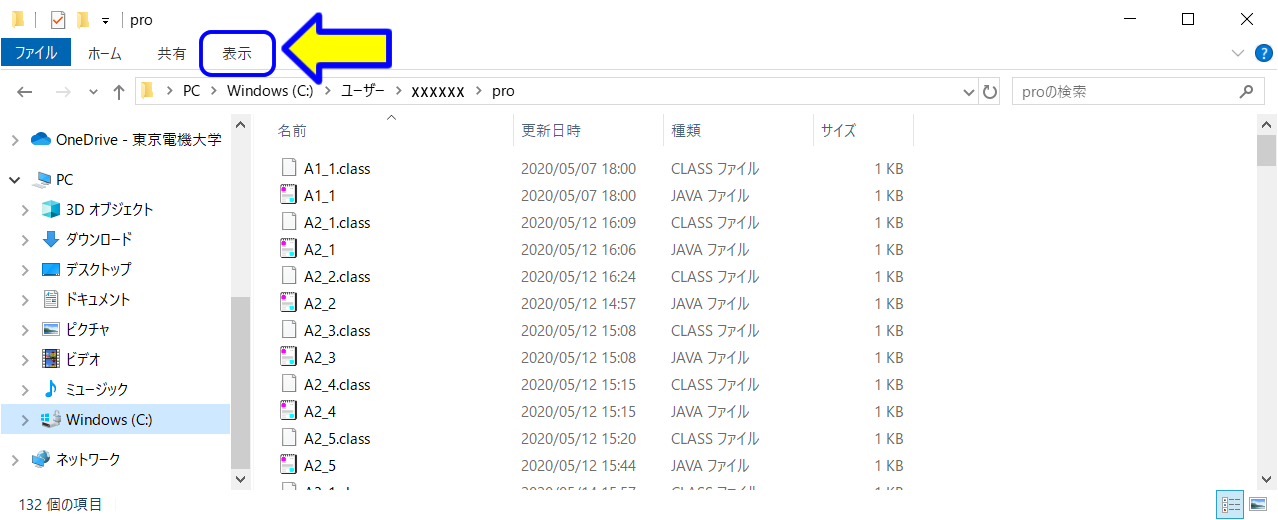Click the ユーザー breadcrumb in address bar

[362, 91]
